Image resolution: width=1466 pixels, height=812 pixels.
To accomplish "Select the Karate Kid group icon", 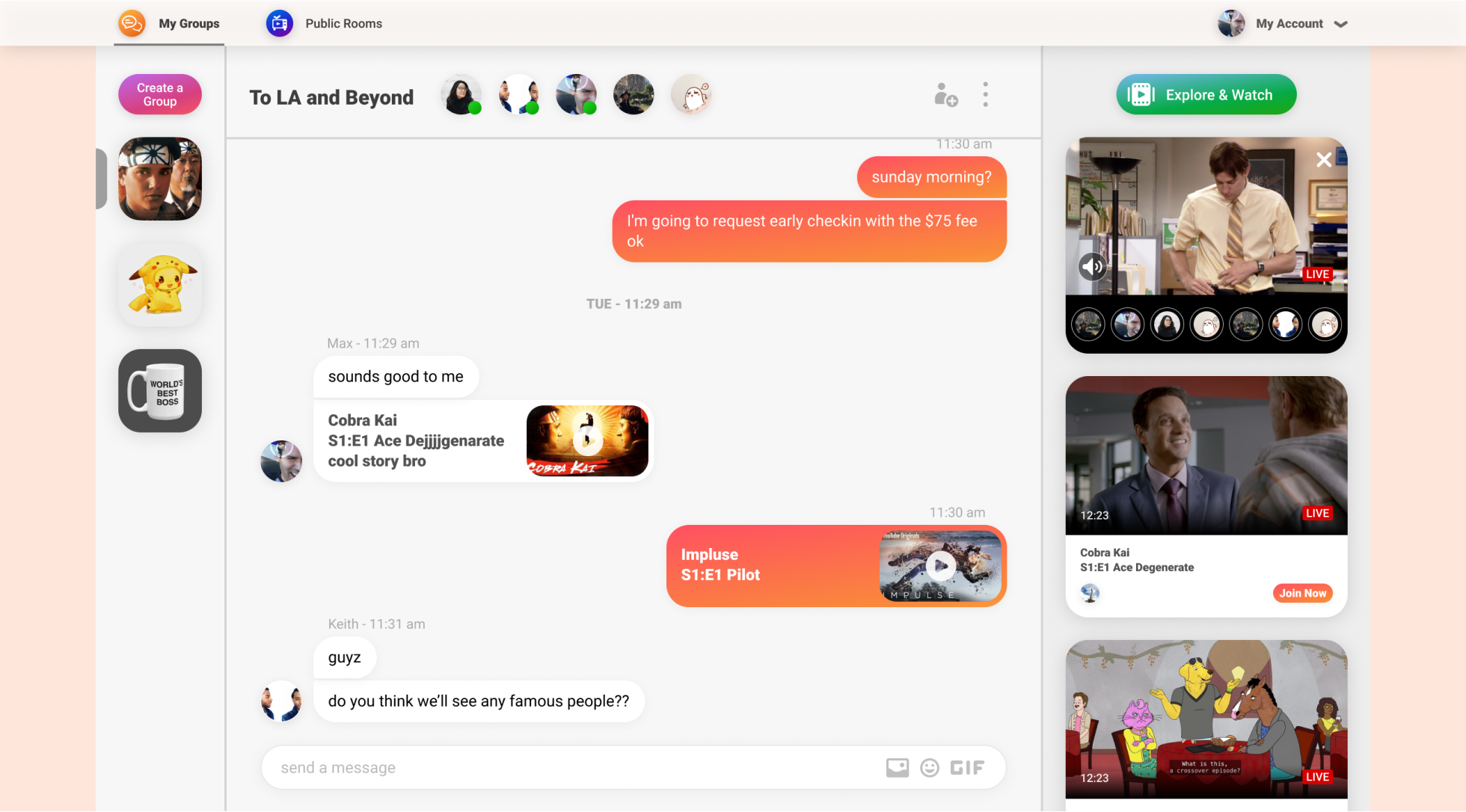I will (x=160, y=179).
